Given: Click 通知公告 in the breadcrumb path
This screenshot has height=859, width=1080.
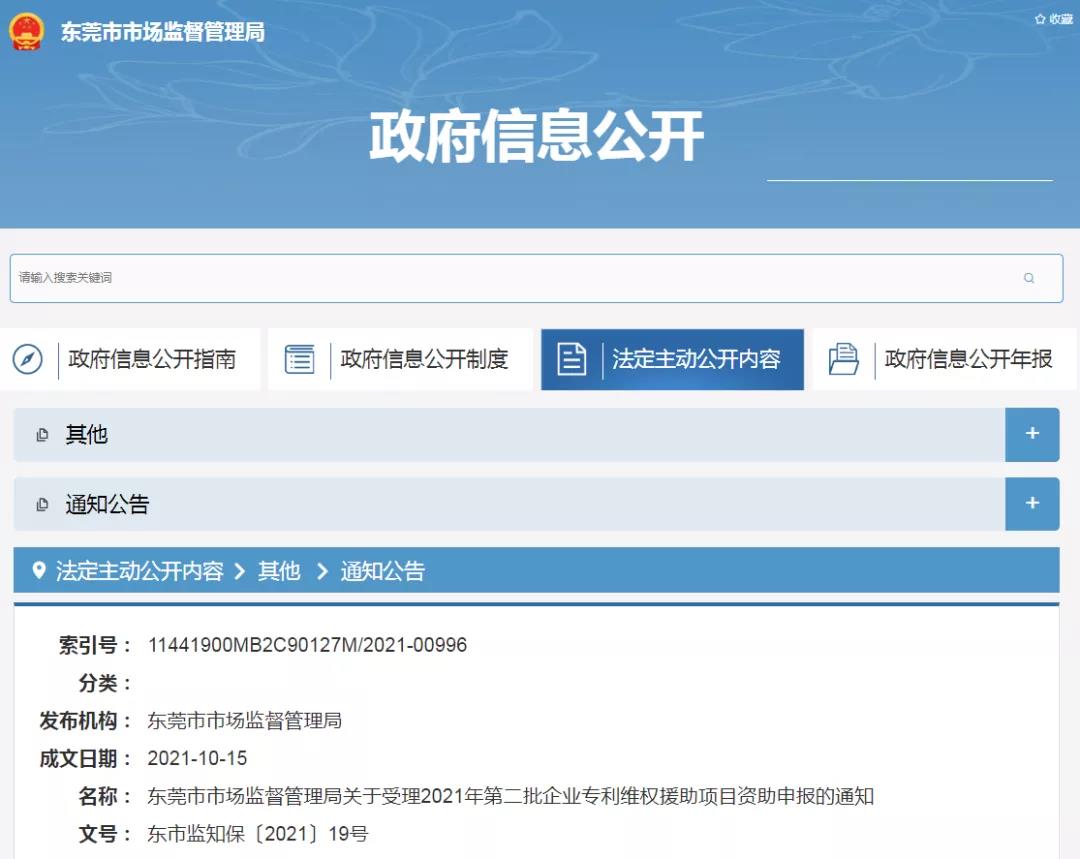Looking at the screenshot, I should (x=383, y=571).
